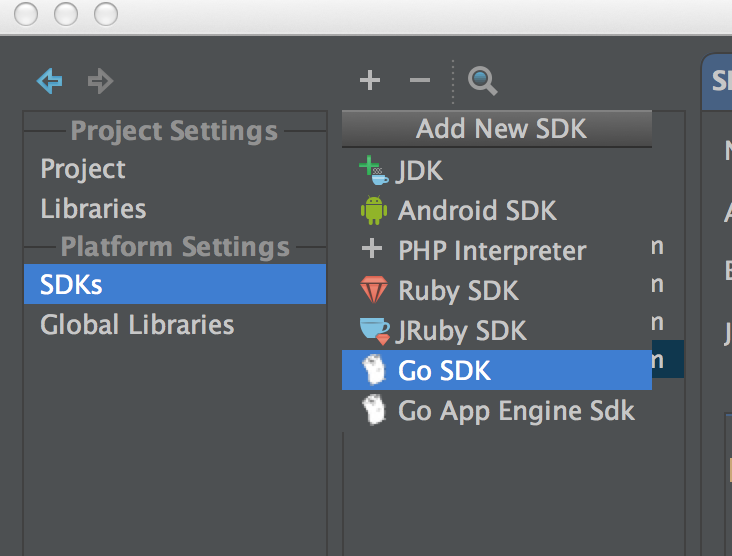
Task: Click the third gray window control button
Action: 106,14
